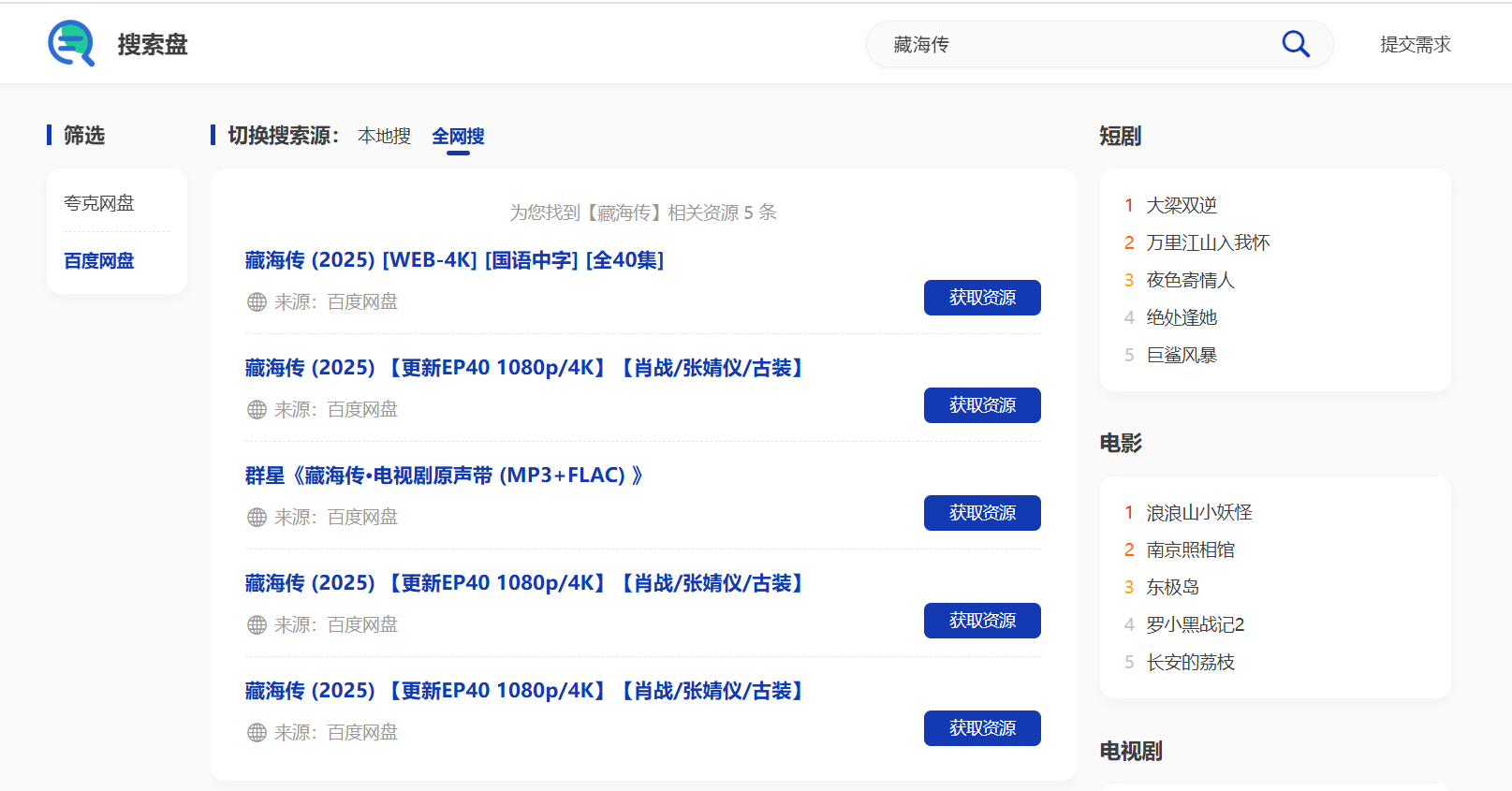Click the magnifier search icon
1512x791 pixels.
[x=1296, y=44]
